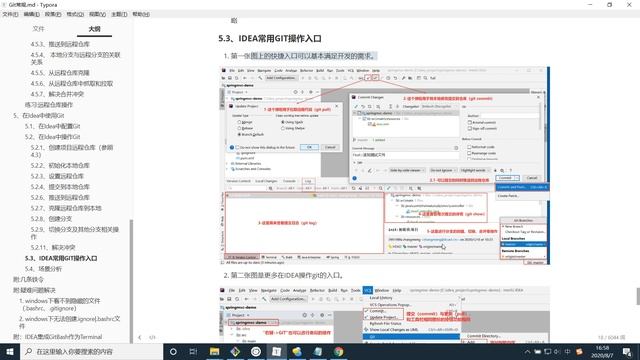Click outline item 5.2.3 设置远程仓库
This screenshot has height=360, width=640.
click(x=57, y=176)
